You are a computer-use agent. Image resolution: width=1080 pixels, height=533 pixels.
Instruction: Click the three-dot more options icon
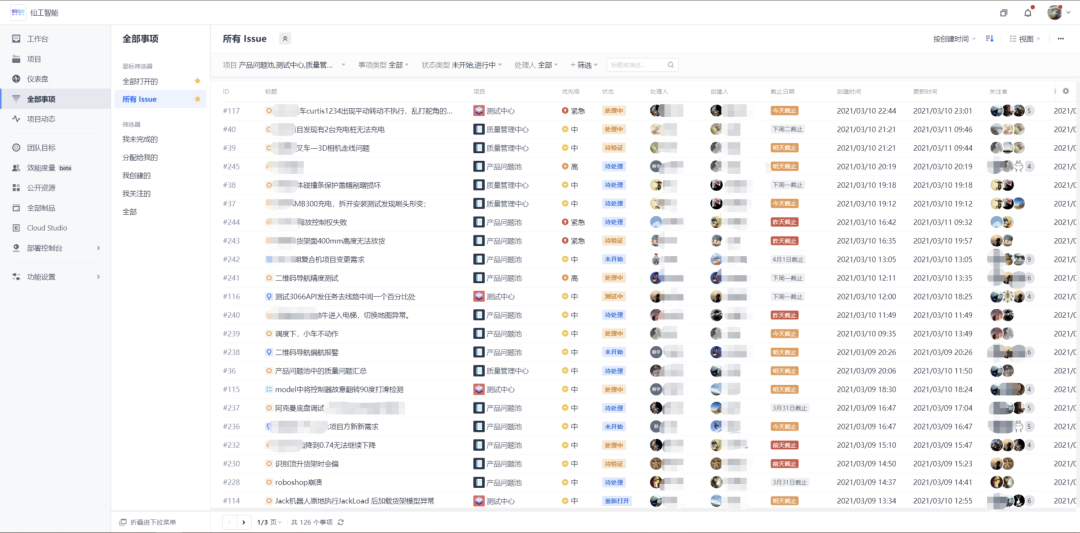point(1061,39)
